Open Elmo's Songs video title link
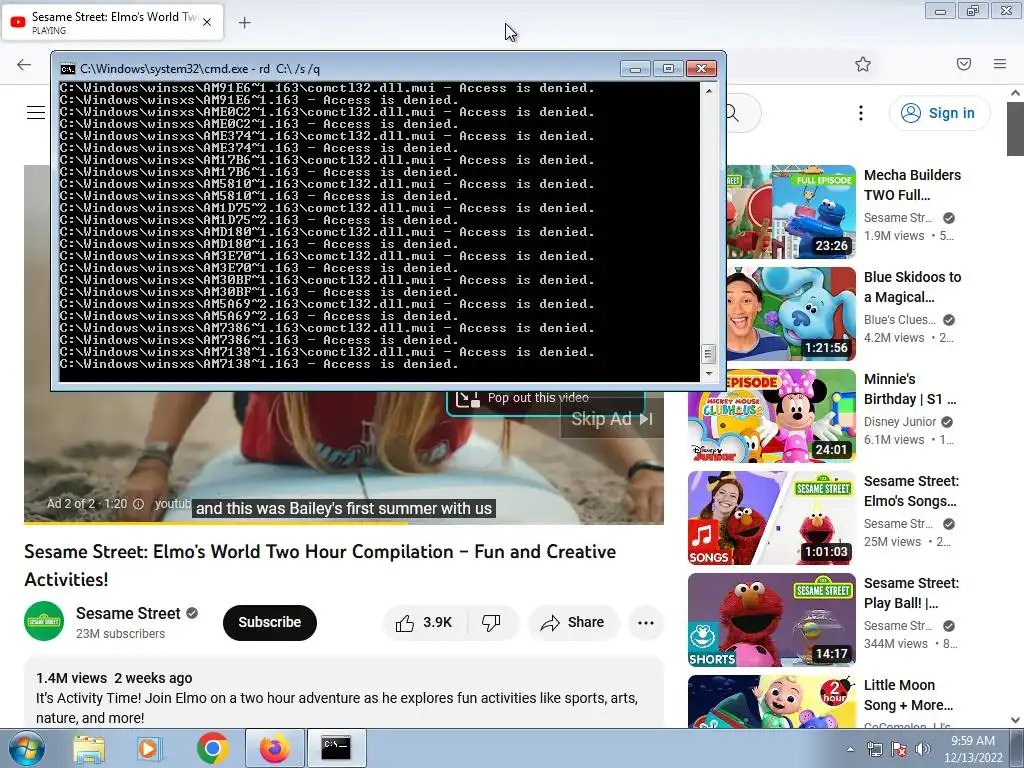This screenshot has width=1024, height=768. pos(911,491)
